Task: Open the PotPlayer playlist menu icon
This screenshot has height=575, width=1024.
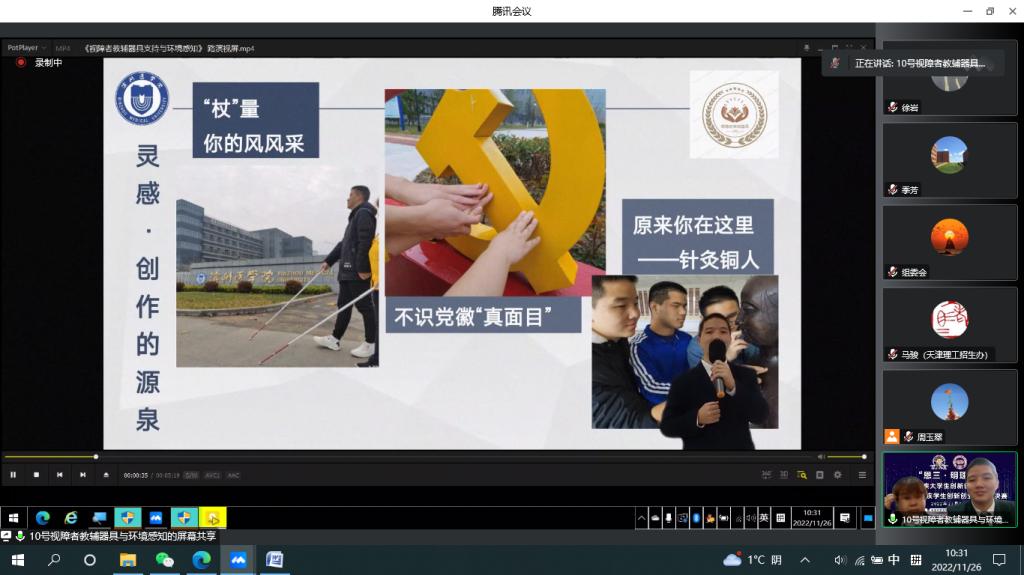Action: (x=862, y=475)
